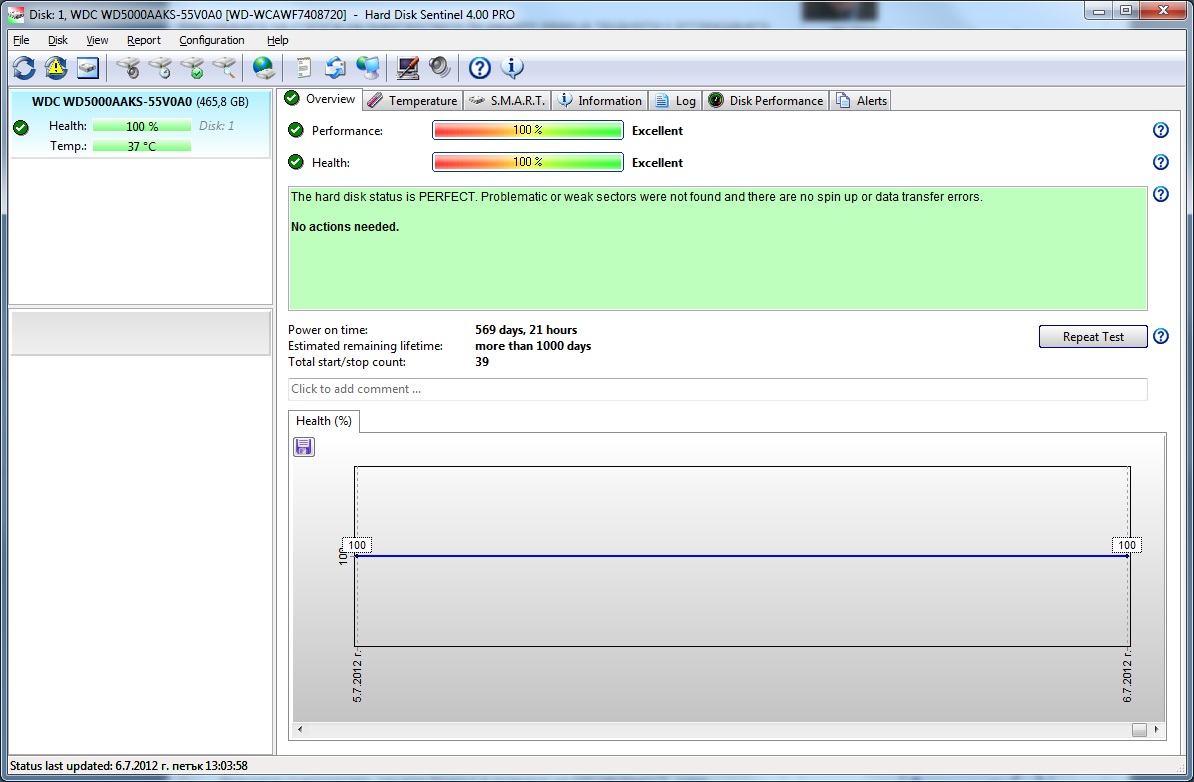Click the 'No actions needed.' text
Screen dimensions: 1194x782
point(345,227)
